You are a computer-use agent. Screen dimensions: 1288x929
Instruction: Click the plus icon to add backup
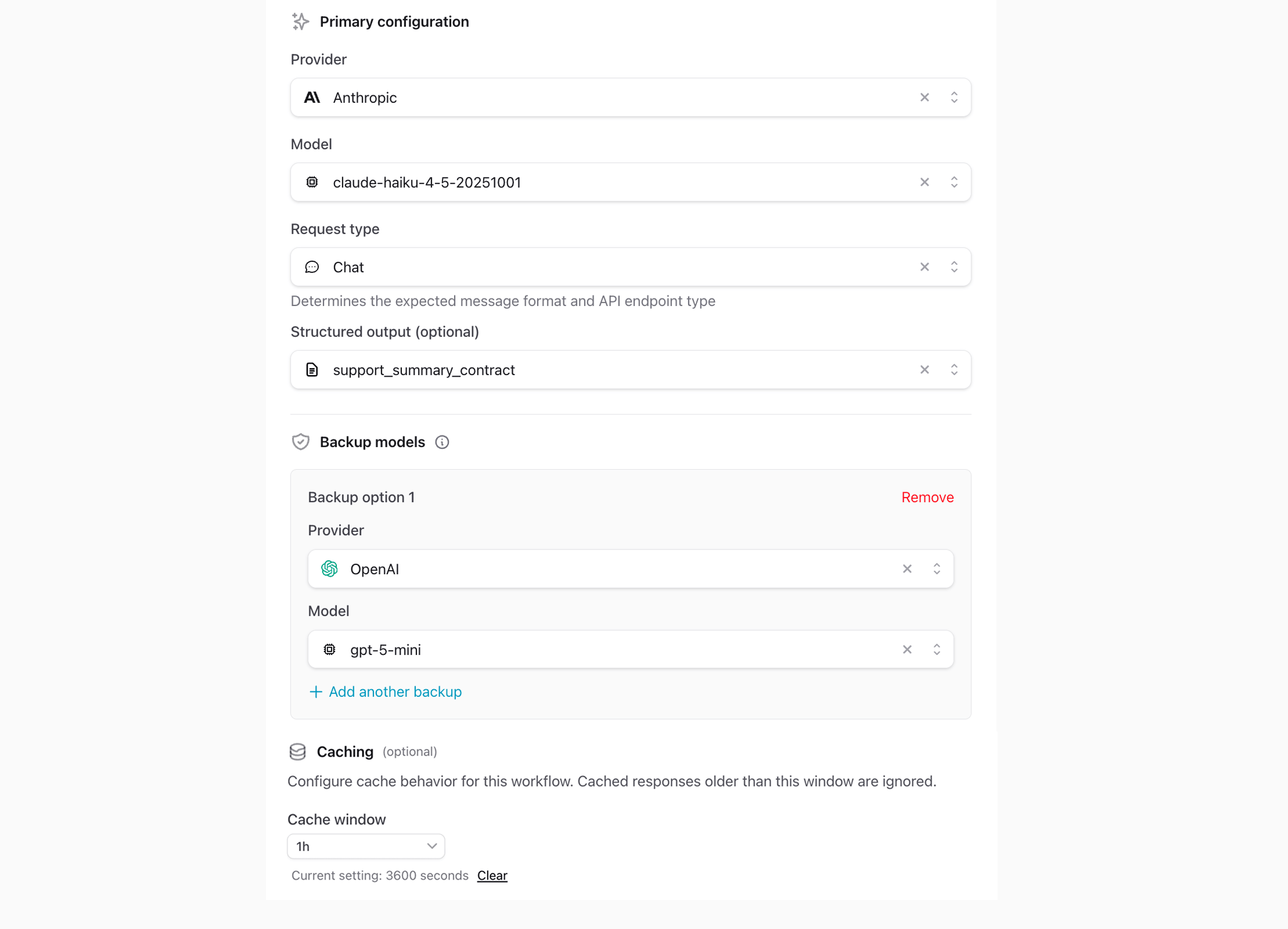click(316, 692)
